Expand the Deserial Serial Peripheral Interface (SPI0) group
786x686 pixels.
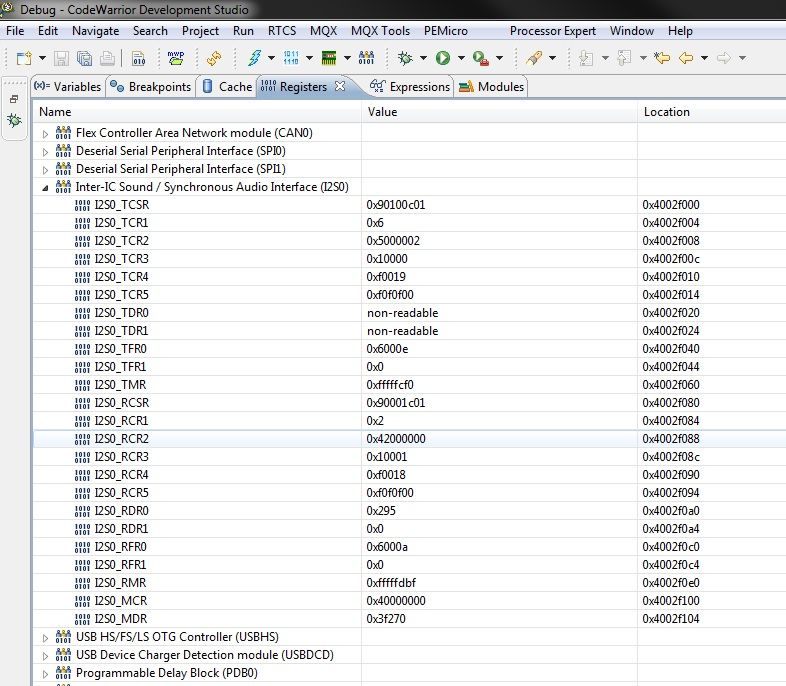45,152
